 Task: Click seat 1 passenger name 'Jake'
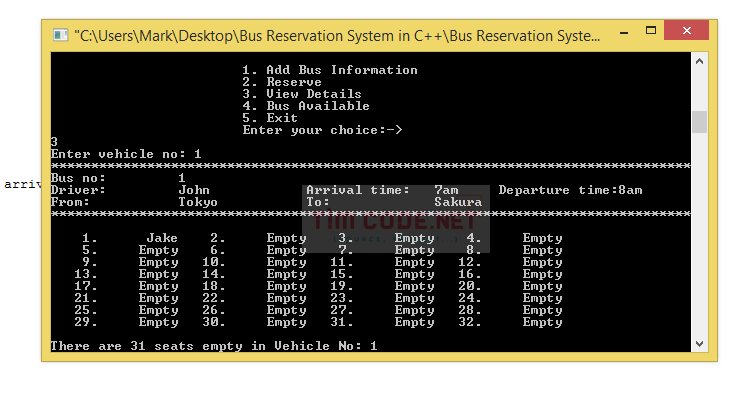click(x=162, y=238)
